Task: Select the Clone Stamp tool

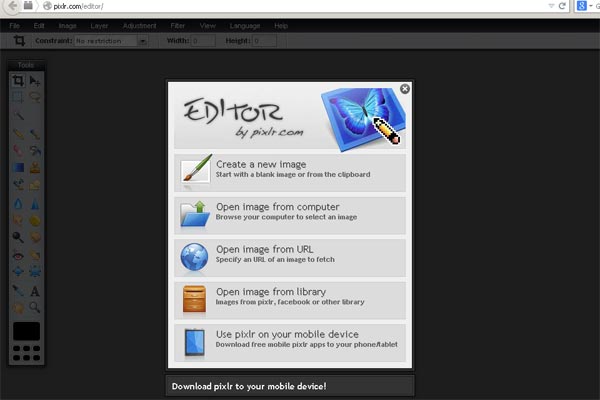Action: point(35,167)
